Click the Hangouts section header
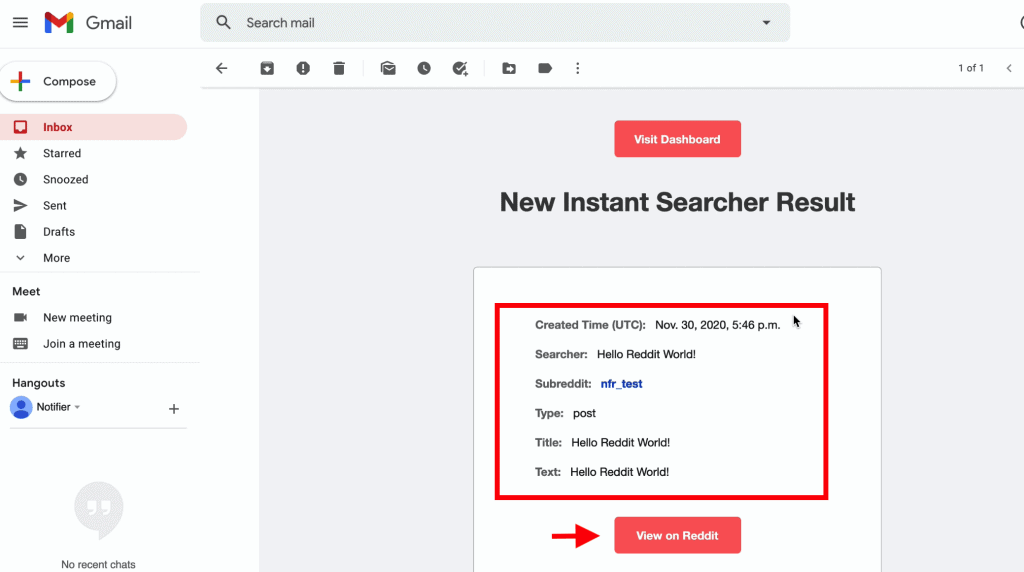1024x572 pixels. point(39,383)
